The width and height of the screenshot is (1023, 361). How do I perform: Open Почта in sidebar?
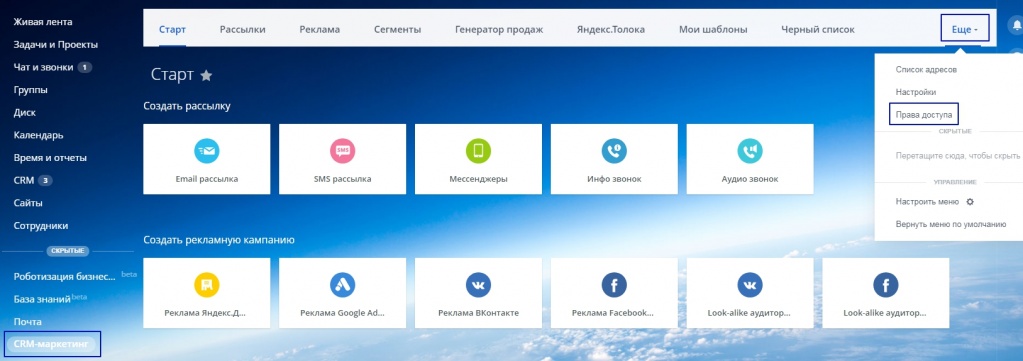click(x=27, y=321)
